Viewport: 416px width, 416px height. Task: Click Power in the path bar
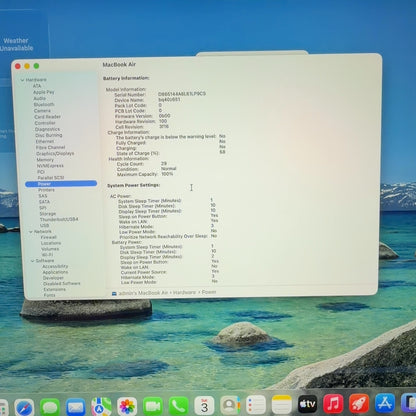209,292
